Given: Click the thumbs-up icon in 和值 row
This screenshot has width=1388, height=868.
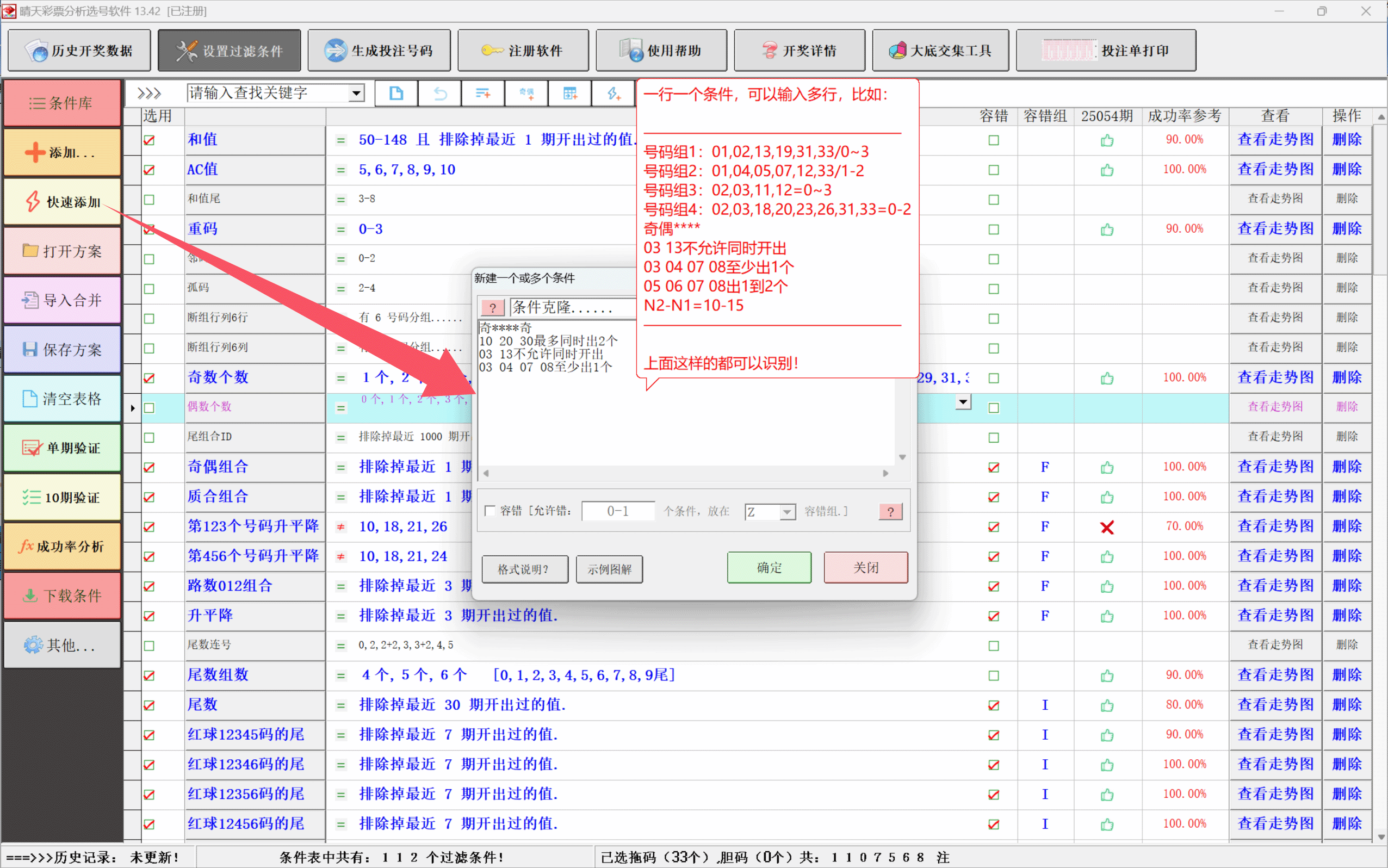Looking at the screenshot, I should (x=1107, y=141).
